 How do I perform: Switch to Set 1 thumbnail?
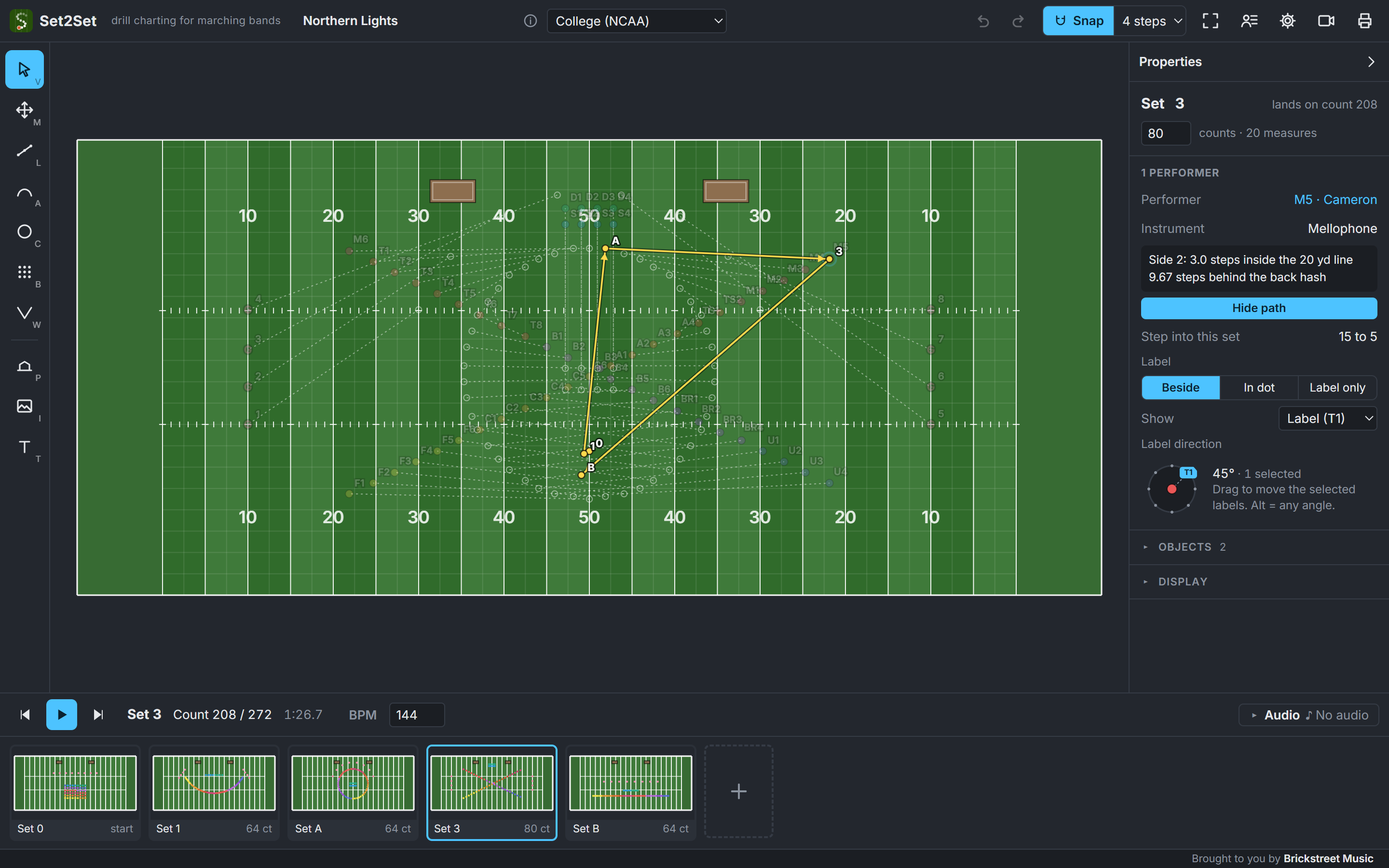(214, 793)
